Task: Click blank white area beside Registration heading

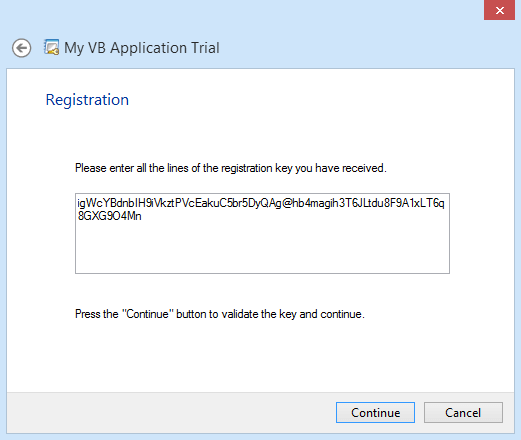Action: [x=300, y=100]
